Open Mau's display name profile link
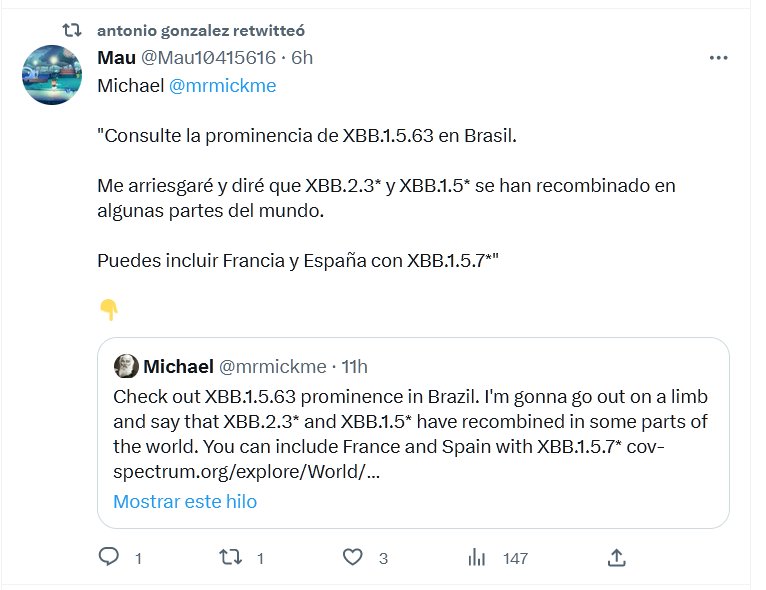 pos(116,58)
